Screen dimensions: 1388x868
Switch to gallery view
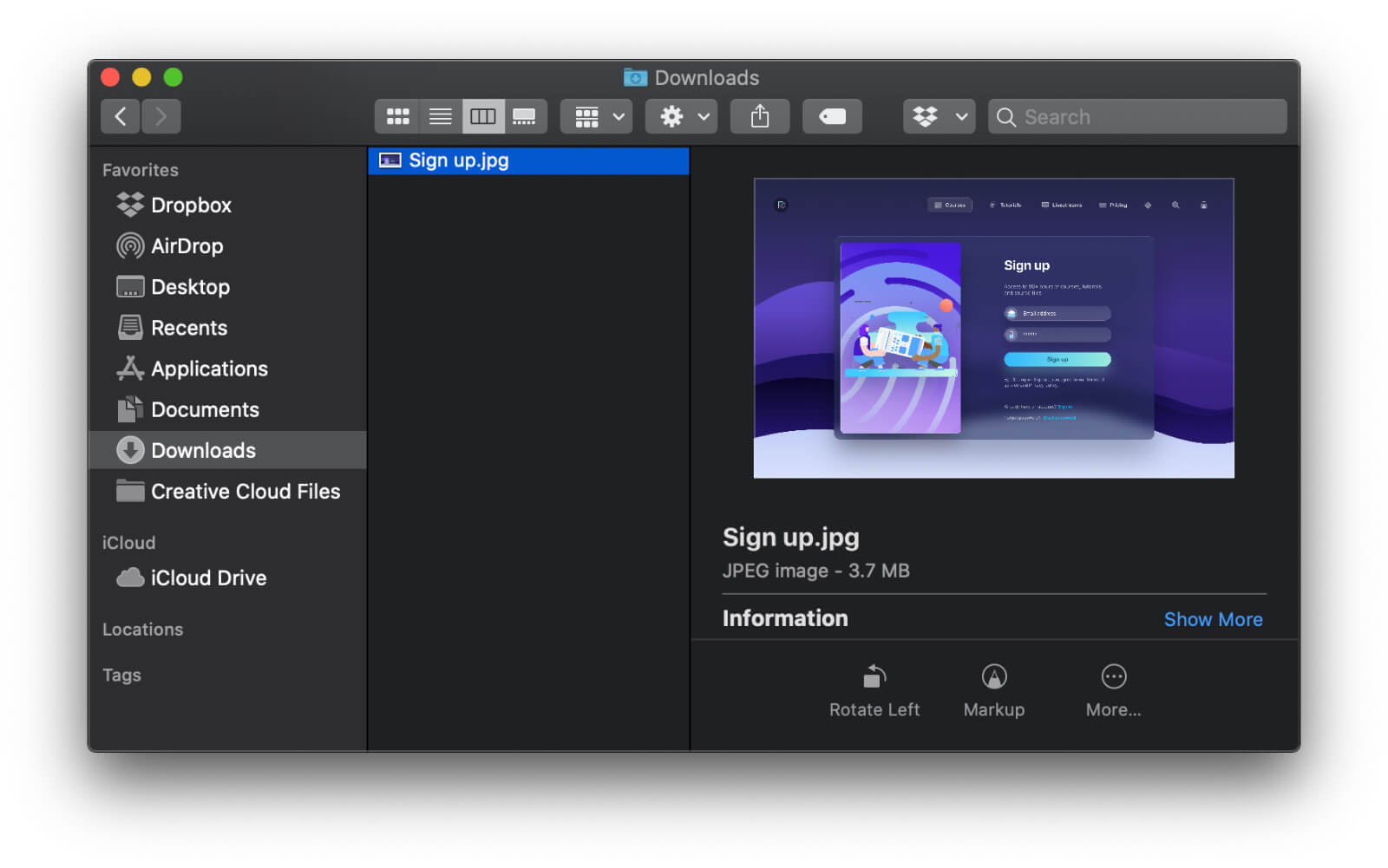pos(526,116)
